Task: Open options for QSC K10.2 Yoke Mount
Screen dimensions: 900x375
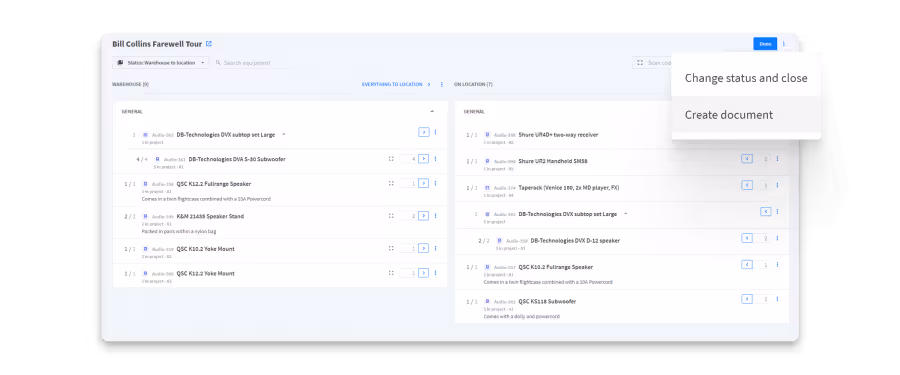Action: pos(435,248)
